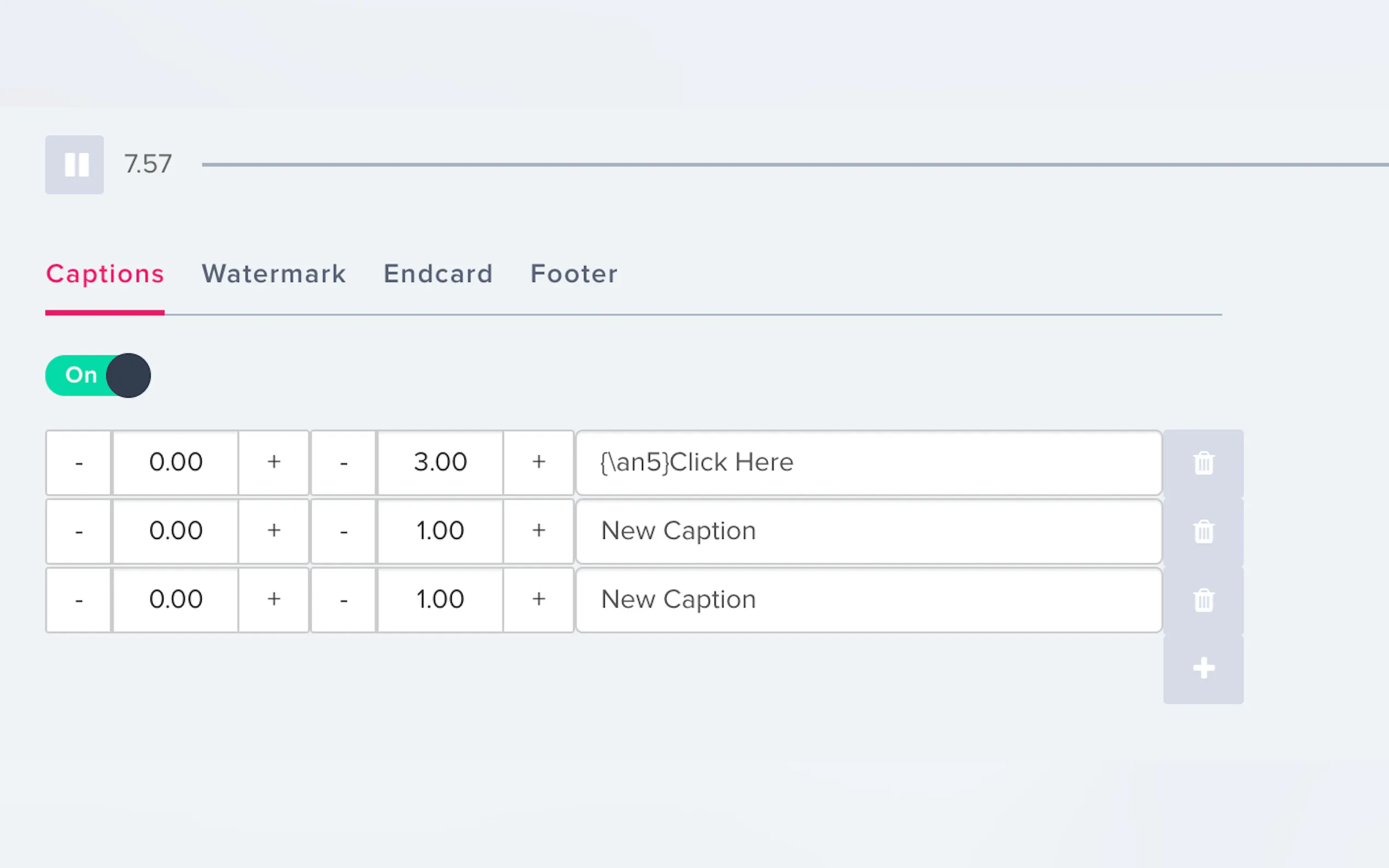Screen dimensions: 1389x868
Task: Open the Endcard tab
Action: pyautogui.click(x=438, y=274)
